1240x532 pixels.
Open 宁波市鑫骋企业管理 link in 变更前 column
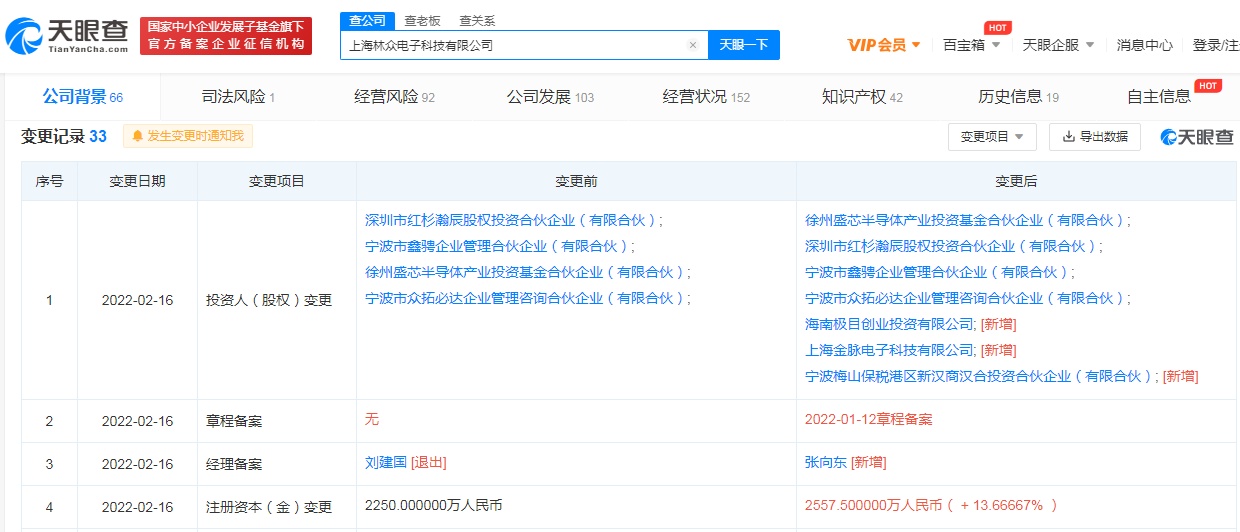tap(498, 246)
